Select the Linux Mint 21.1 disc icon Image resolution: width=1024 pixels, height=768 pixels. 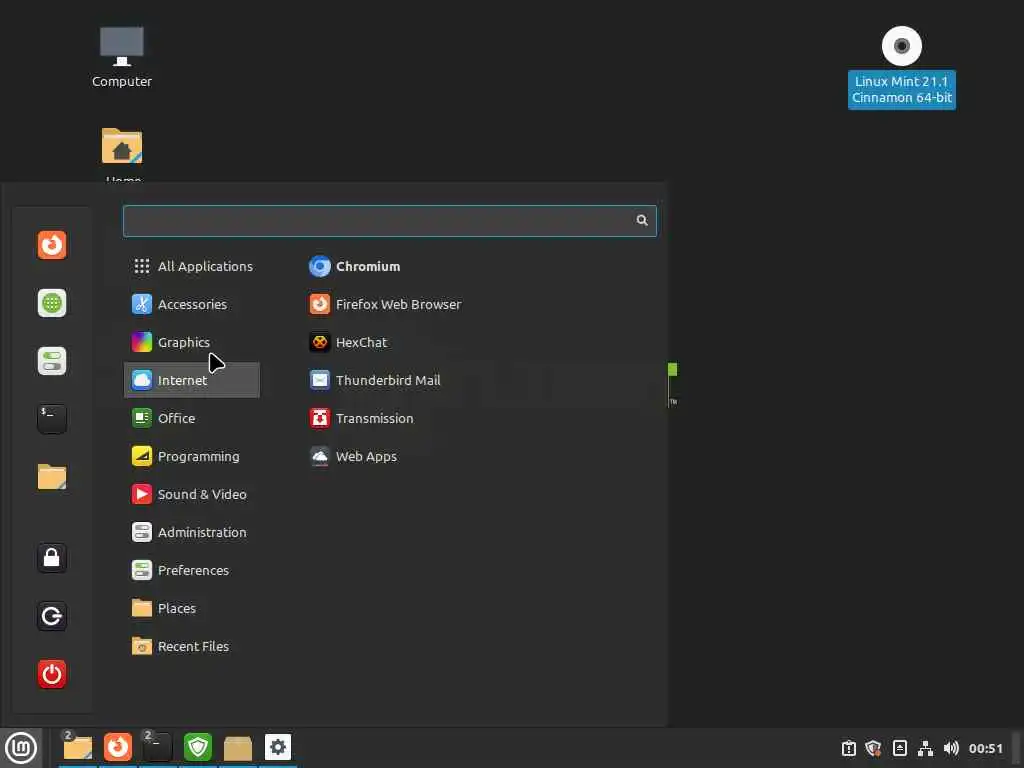coord(901,67)
